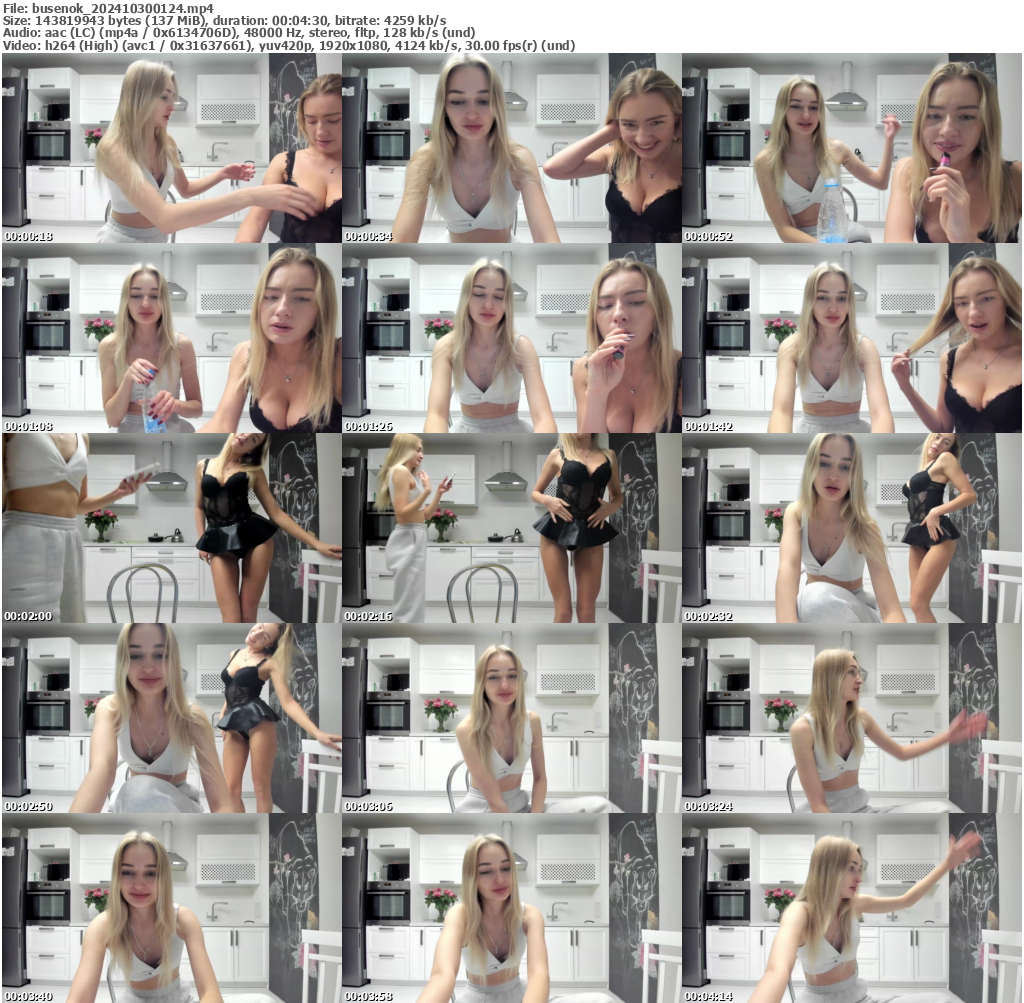The image size is (1024, 1003).
Task: Click the thumbnail showing timestamp 00:01:08
Action: coord(170,340)
